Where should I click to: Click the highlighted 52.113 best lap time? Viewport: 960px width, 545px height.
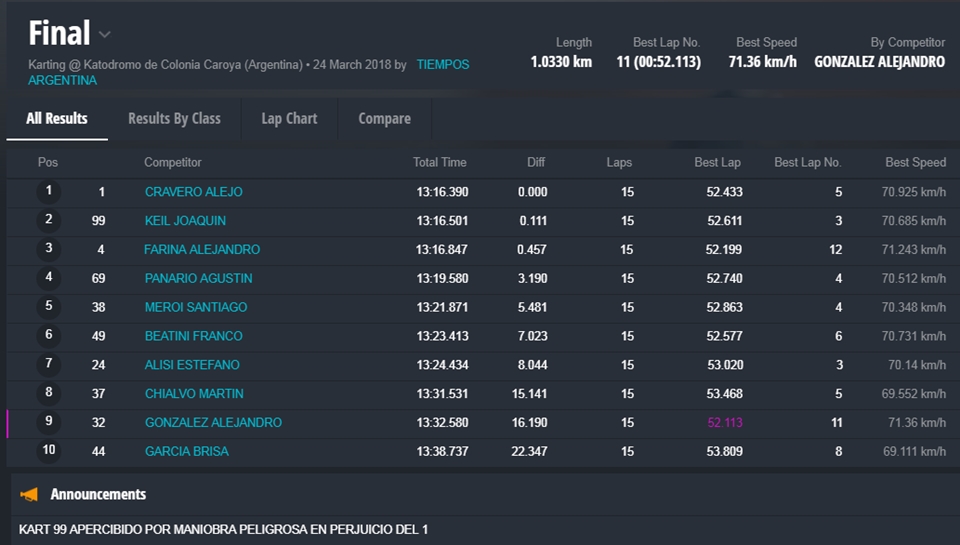724,423
